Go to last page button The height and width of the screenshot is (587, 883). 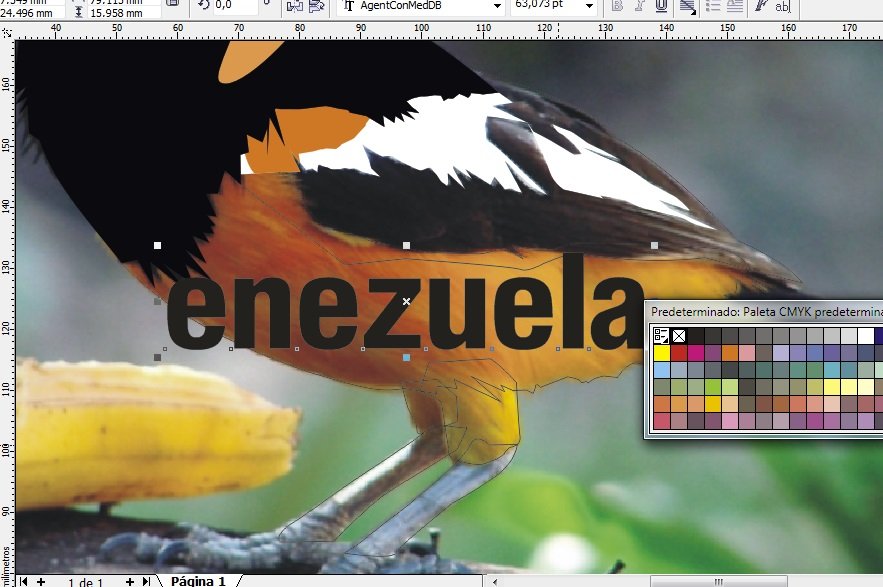(146, 581)
